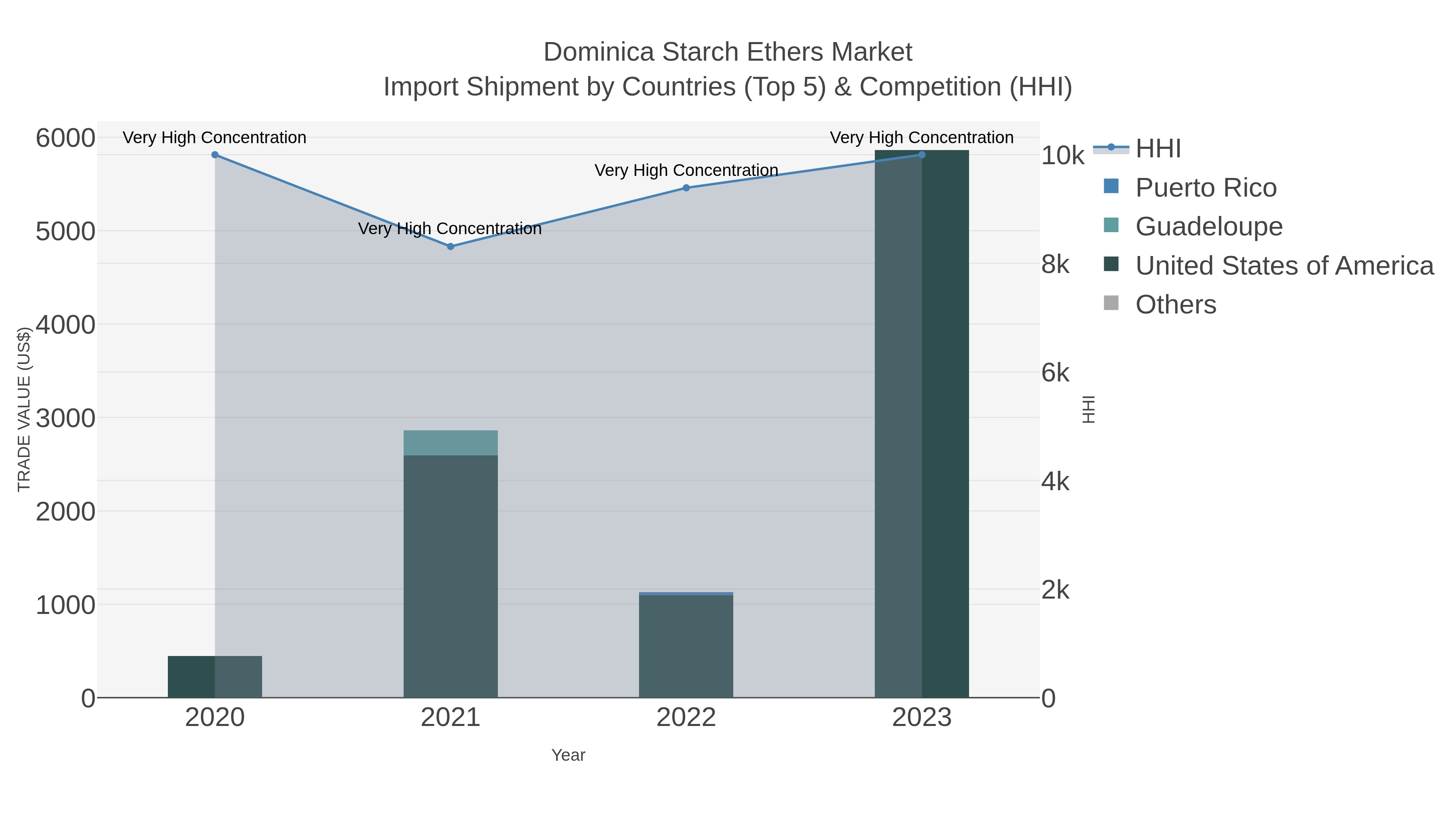Image resolution: width=1456 pixels, height=819 pixels.
Task: Click the TRADE VALUE (US$) axis title
Action: (x=24, y=409)
